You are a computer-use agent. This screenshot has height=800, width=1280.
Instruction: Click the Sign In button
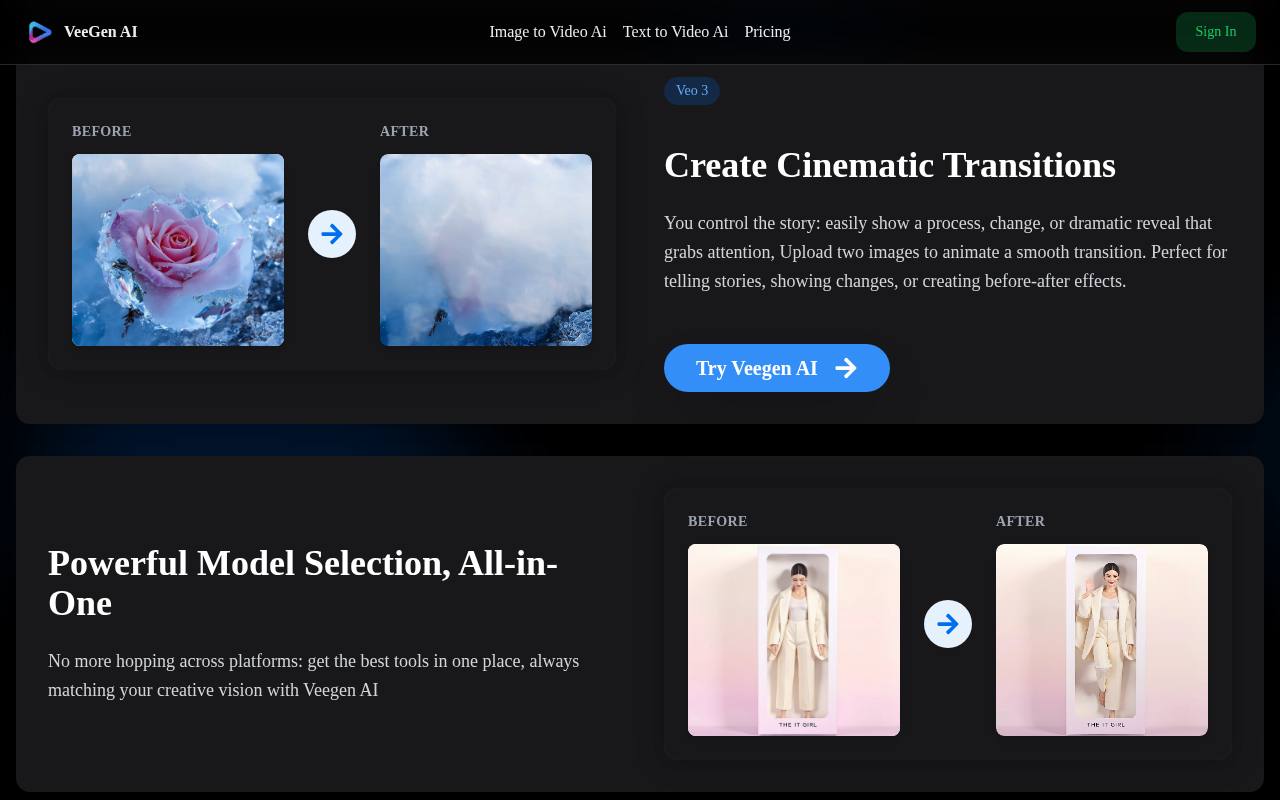[x=1216, y=32]
